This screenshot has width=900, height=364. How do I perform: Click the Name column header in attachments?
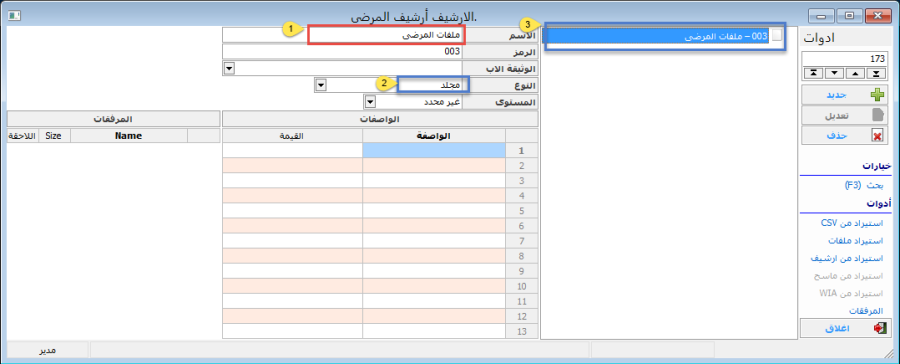click(x=129, y=135)
